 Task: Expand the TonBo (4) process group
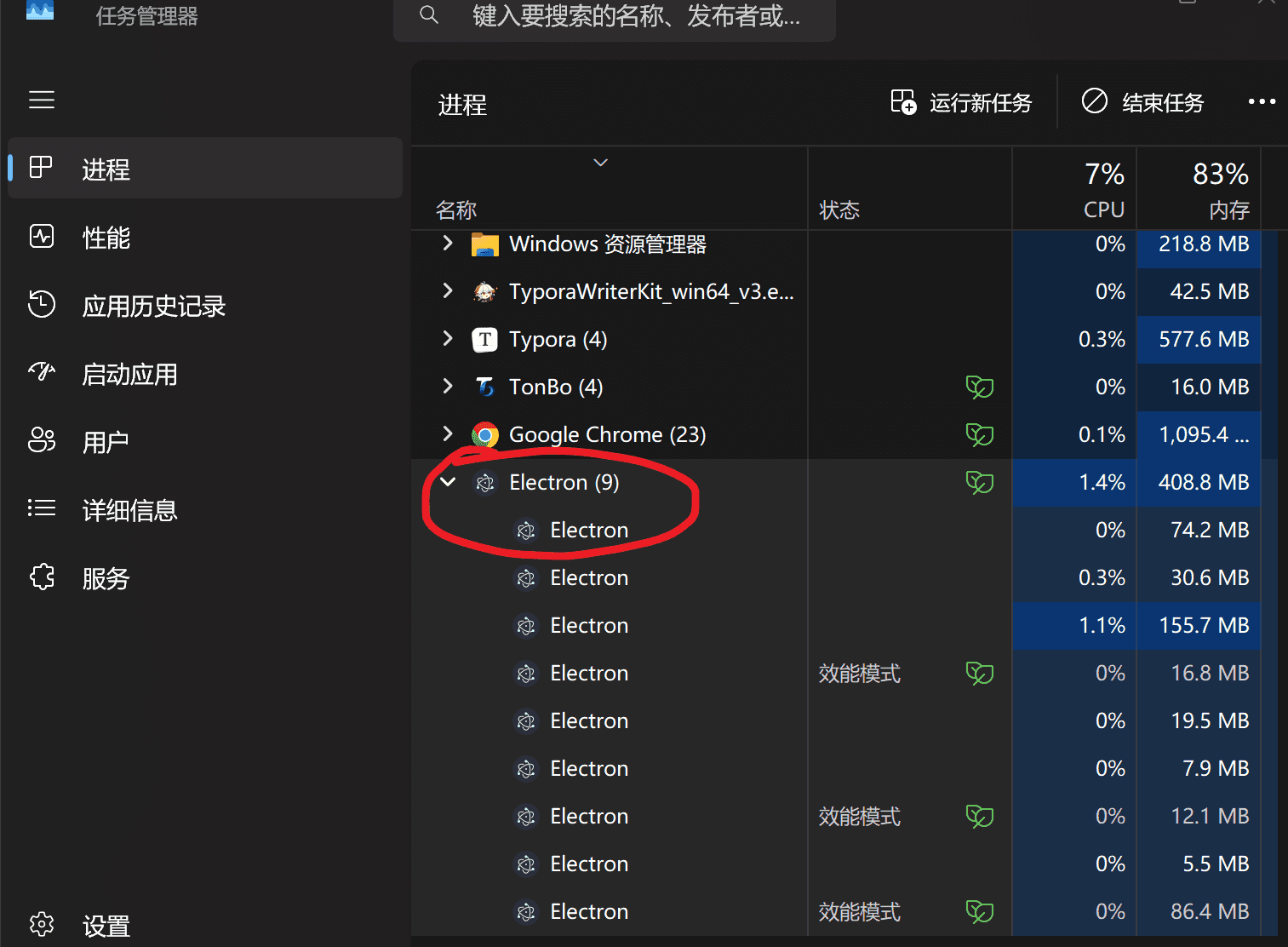(x=448, y=387)
